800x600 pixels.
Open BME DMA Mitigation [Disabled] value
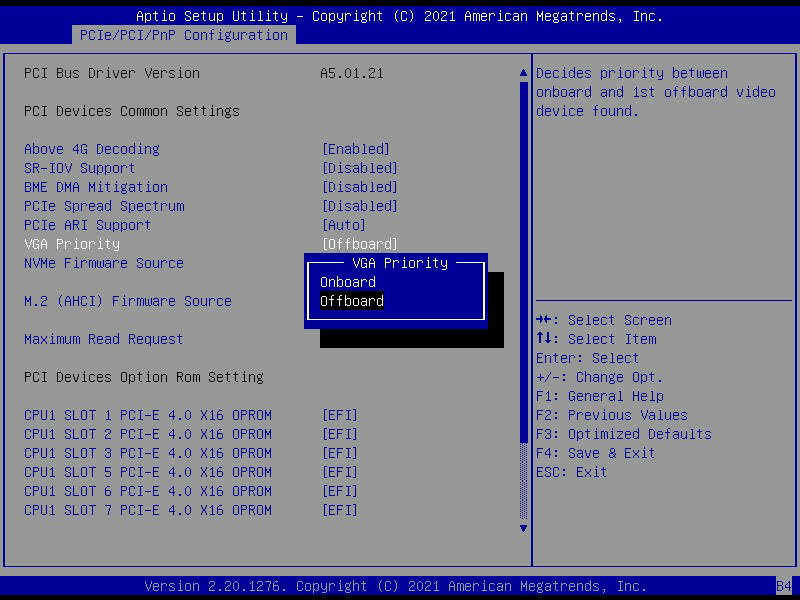[360, 187]
